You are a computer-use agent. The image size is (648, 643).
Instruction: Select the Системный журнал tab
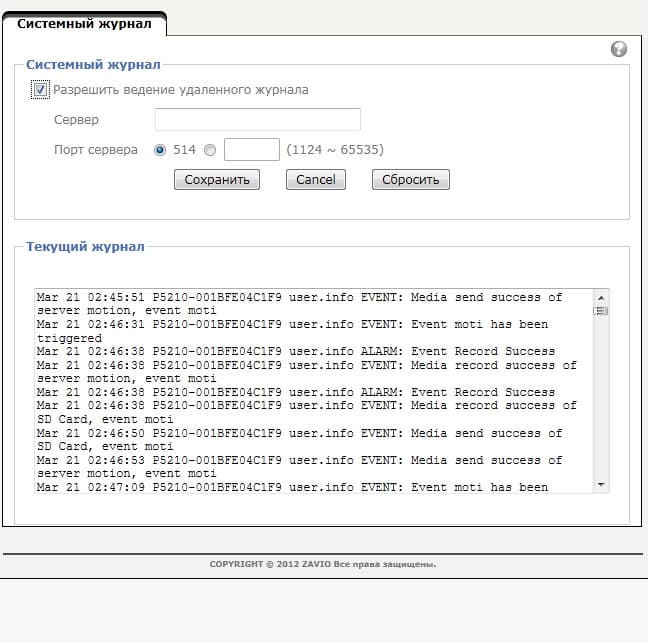[x=84, y=24]
